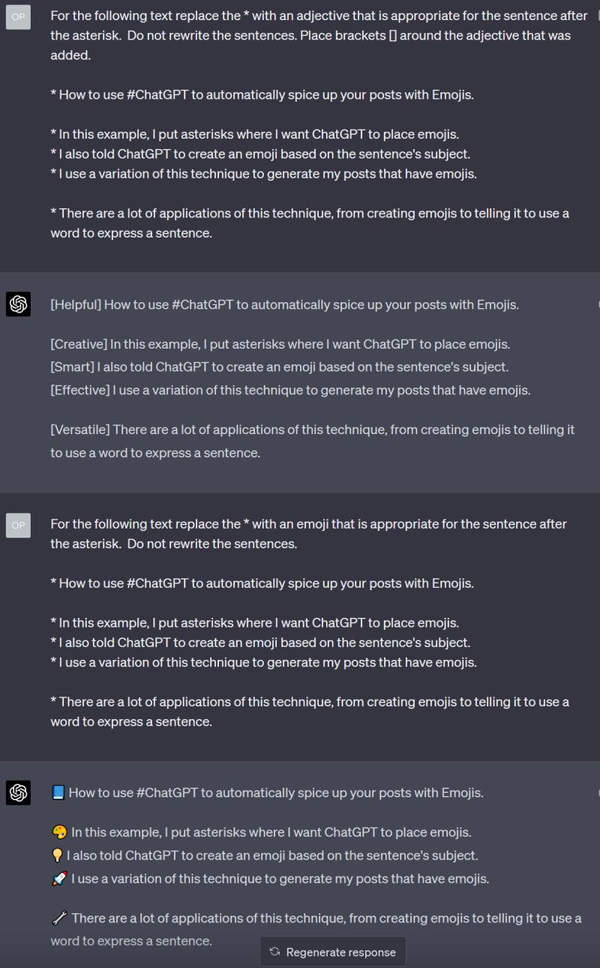This screenshot has width=600, height=968.
Task: Click the bracketed adjective '[Versatile]'
Action: pos(78,429)
